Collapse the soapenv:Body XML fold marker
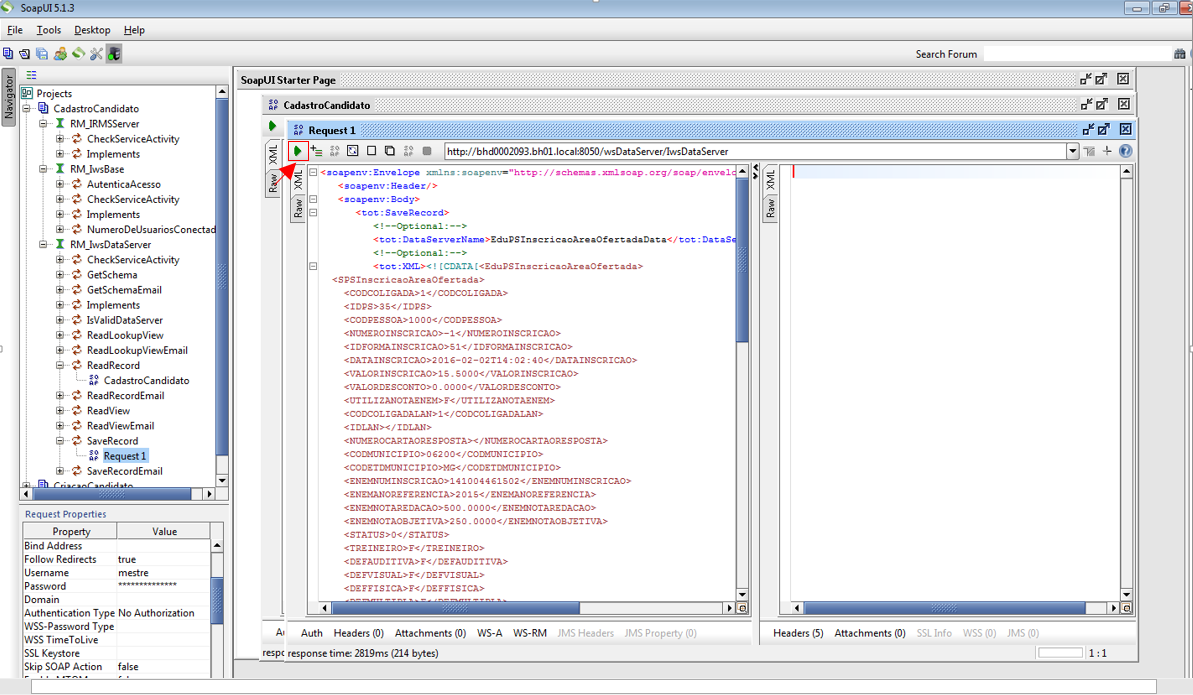1193x695 pixels. pos(313,199)
